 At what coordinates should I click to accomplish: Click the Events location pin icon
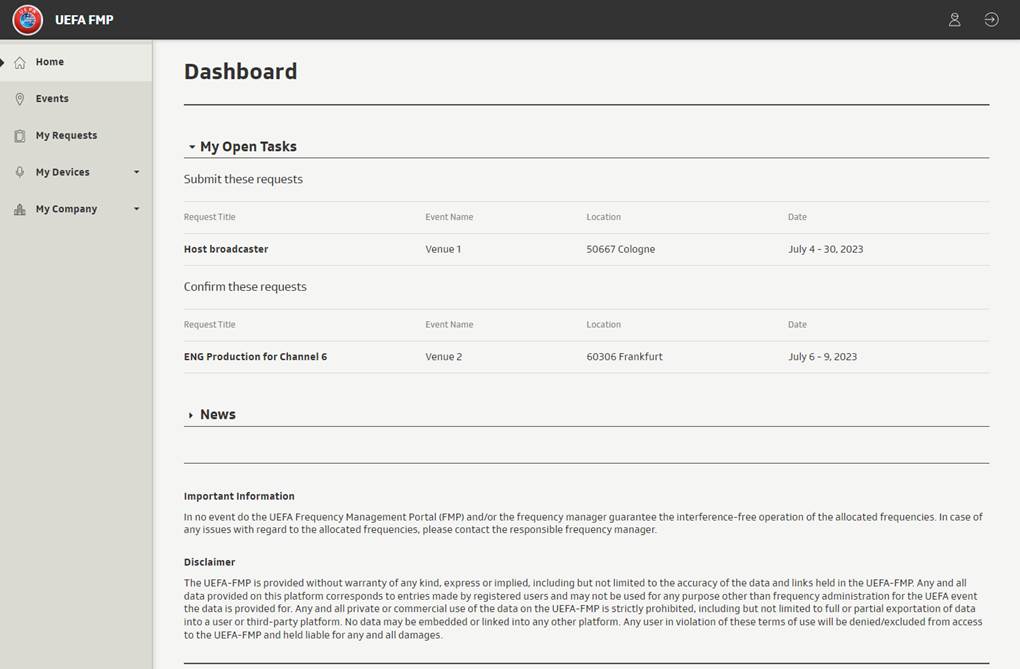coord(20,99)
